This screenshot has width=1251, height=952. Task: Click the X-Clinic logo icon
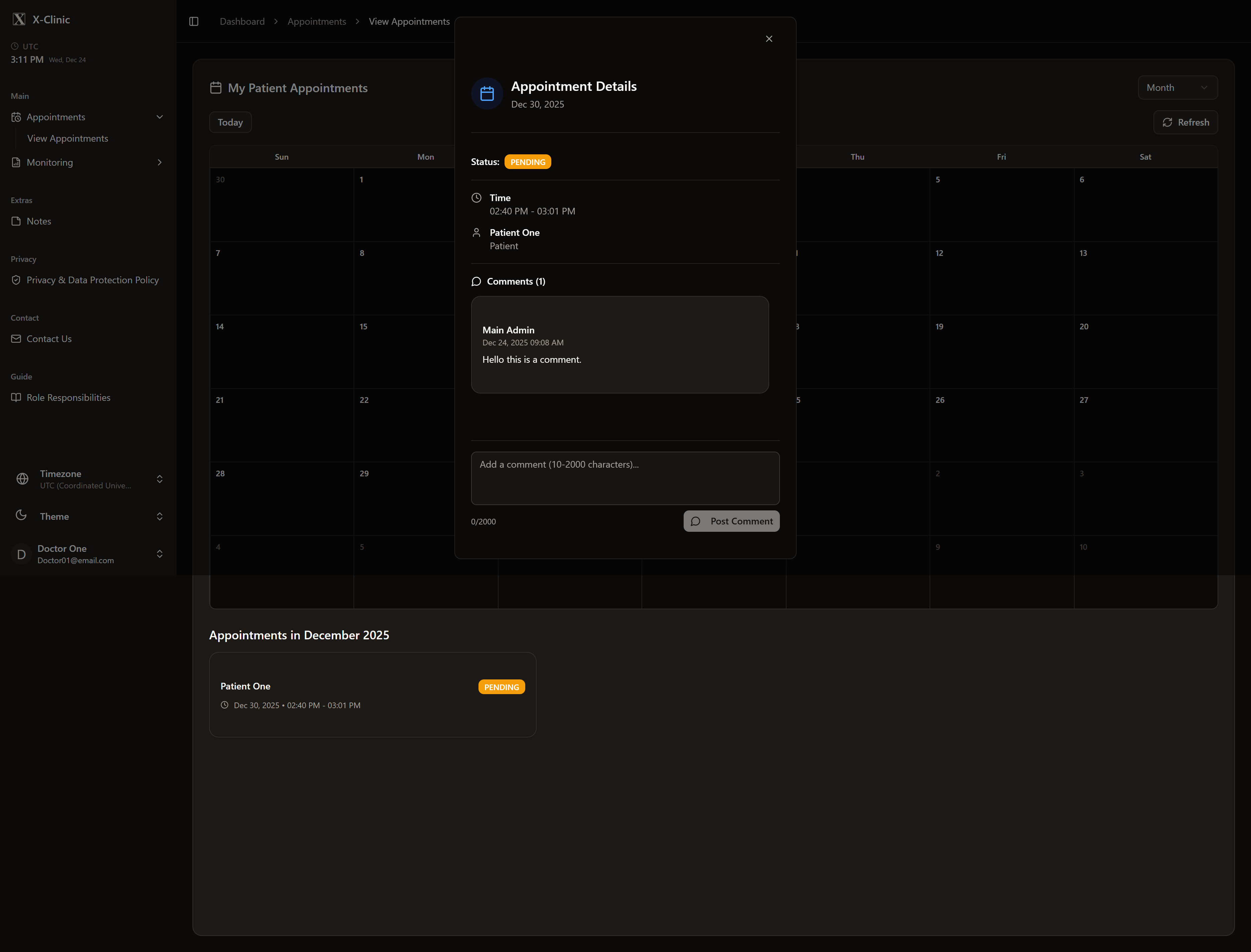pos(19,19)
